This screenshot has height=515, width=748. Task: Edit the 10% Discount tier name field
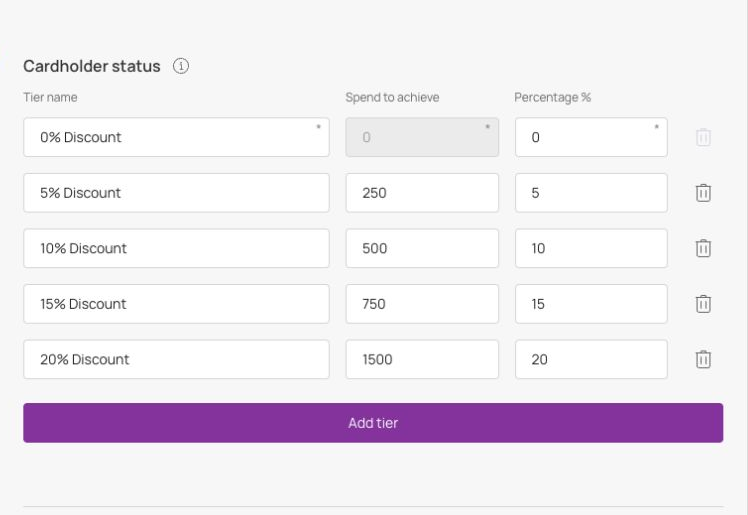(176, 248)
